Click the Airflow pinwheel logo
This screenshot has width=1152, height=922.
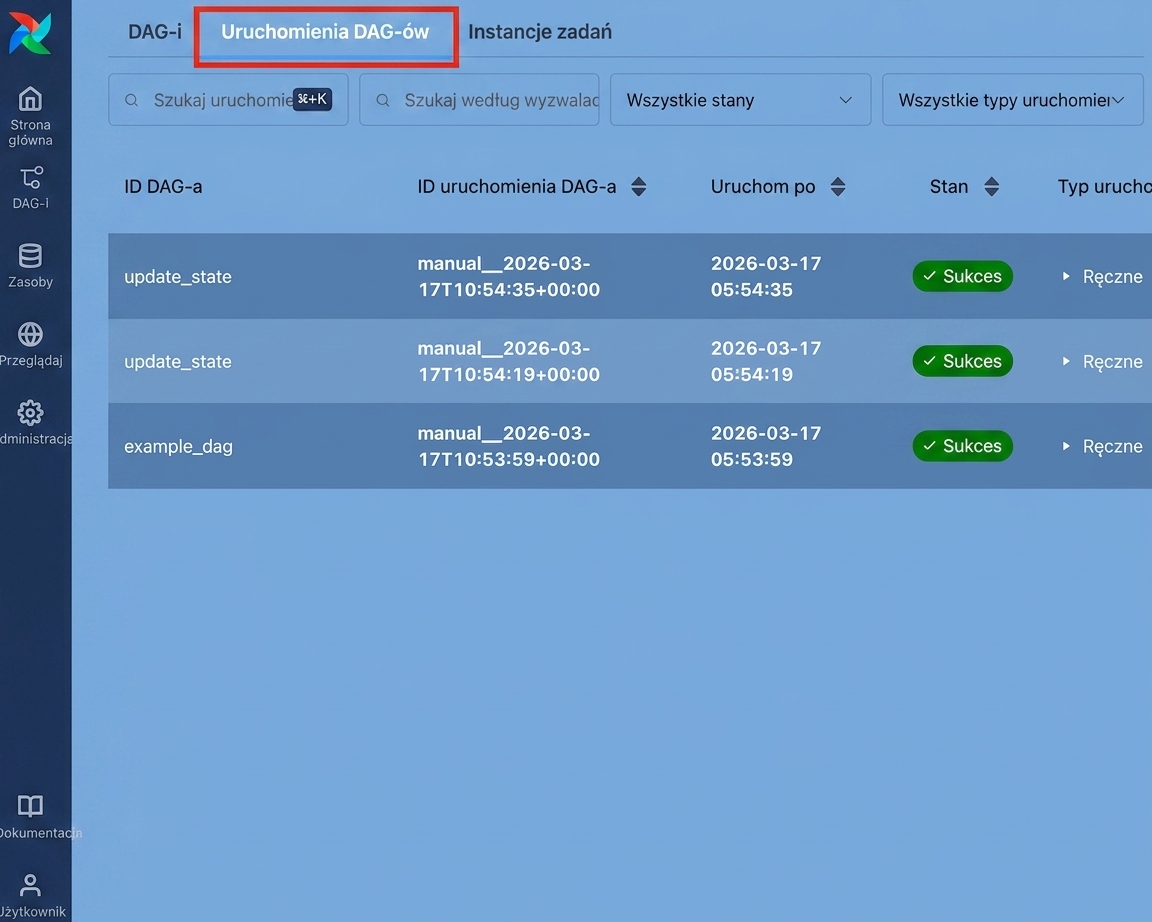click(30, 33)
